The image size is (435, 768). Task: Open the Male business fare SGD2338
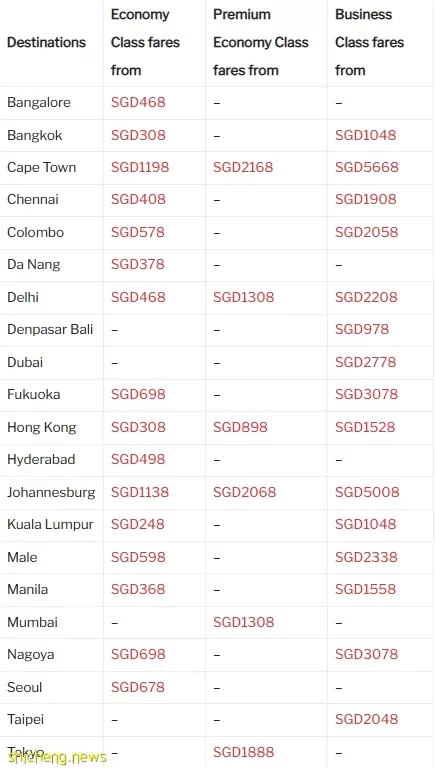click(366, 557)
